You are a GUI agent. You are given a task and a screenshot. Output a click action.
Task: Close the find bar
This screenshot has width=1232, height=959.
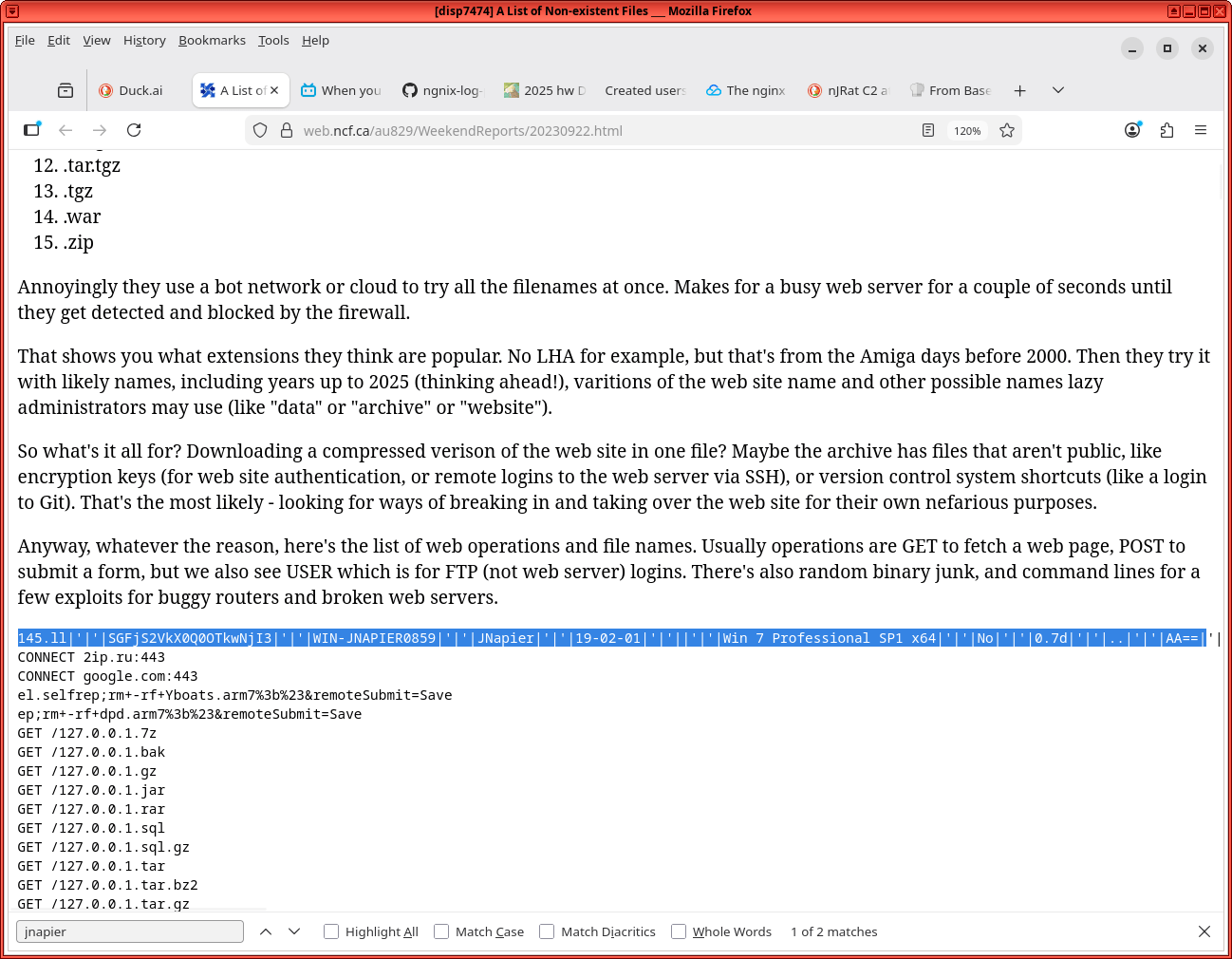tap(1204, 931)
